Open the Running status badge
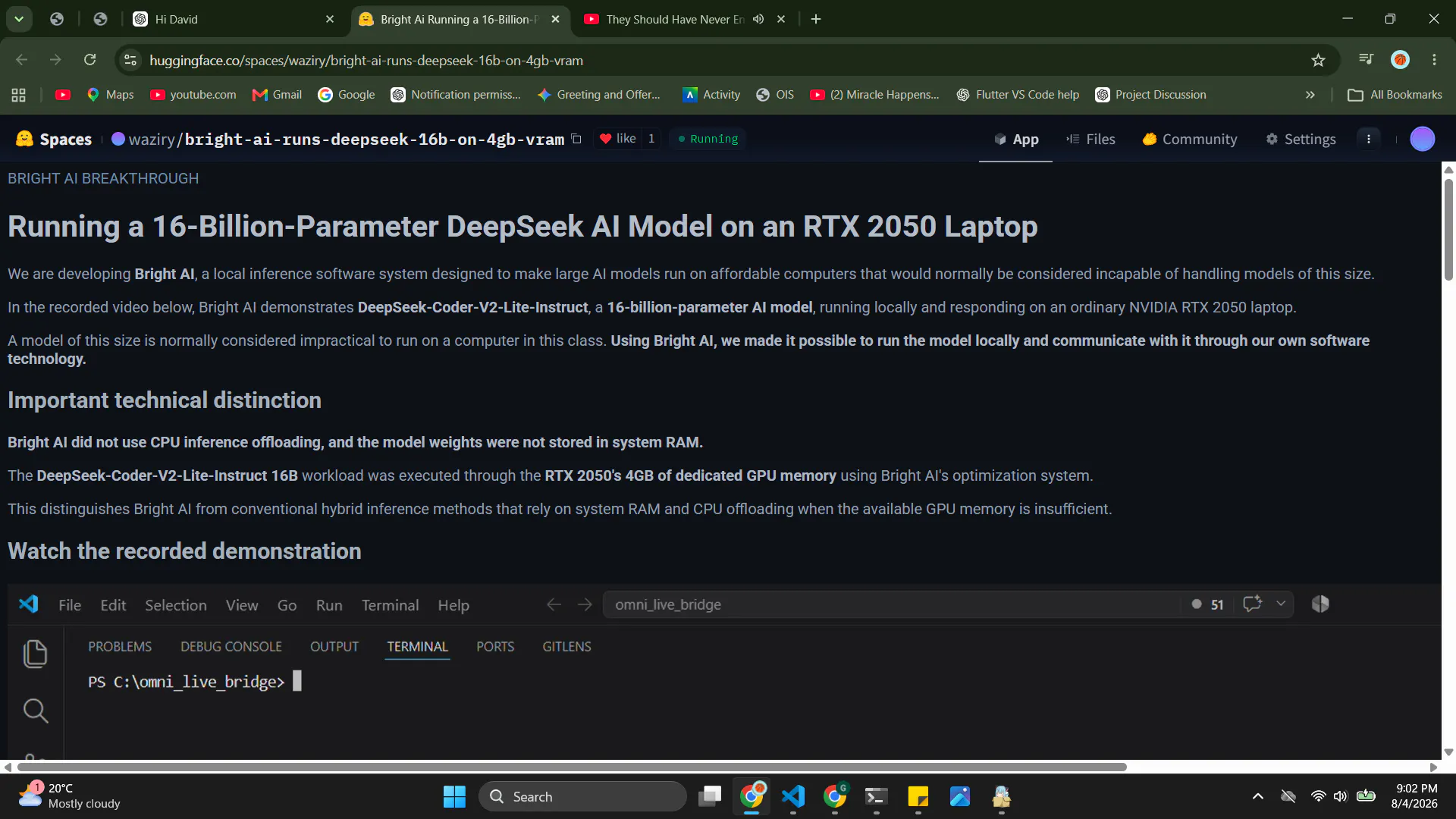The image size is (1456, 819). [x=708, y=139]
